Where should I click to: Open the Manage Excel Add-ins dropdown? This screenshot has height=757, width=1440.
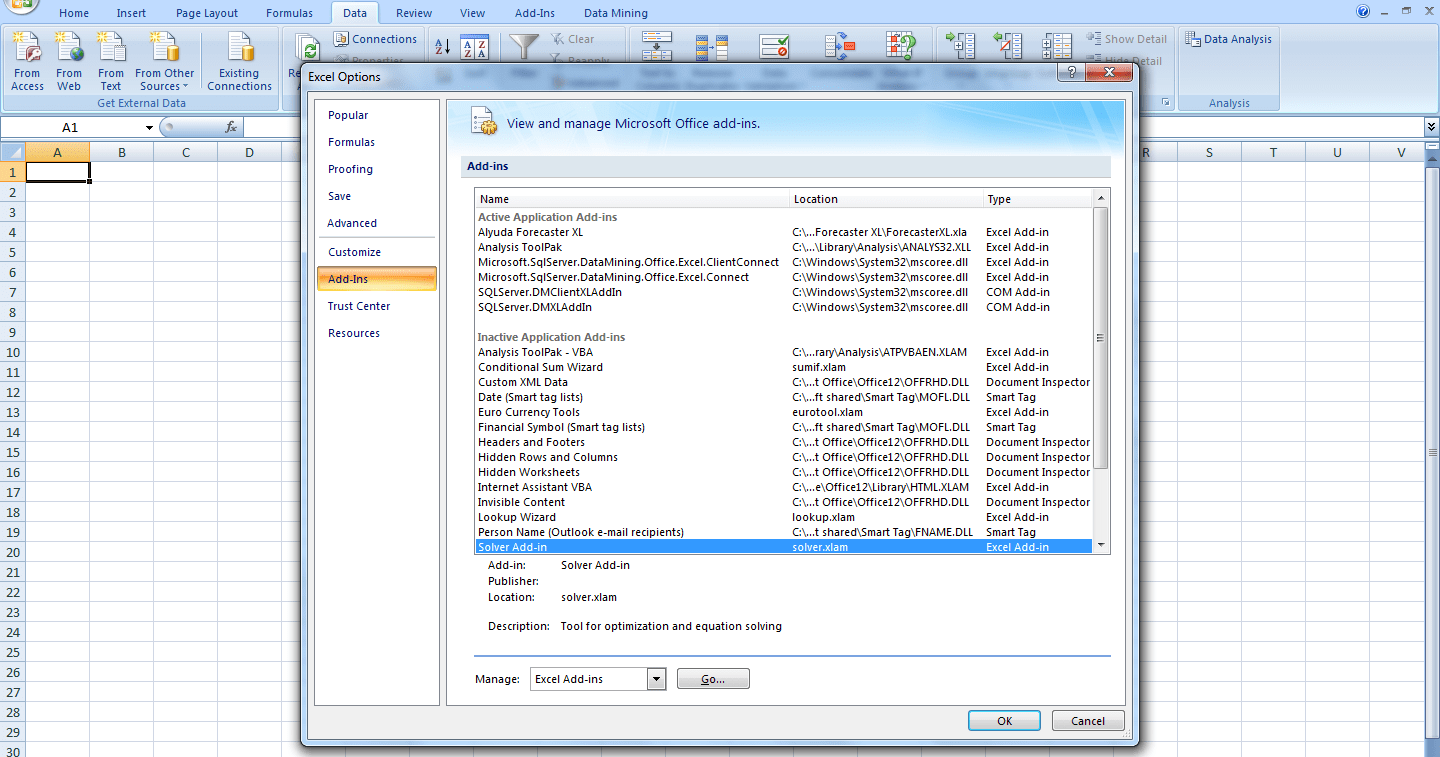657,678
